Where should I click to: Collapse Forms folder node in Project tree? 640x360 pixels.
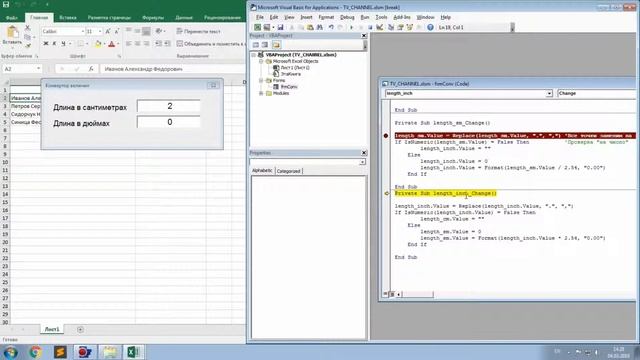click(261, 80)
